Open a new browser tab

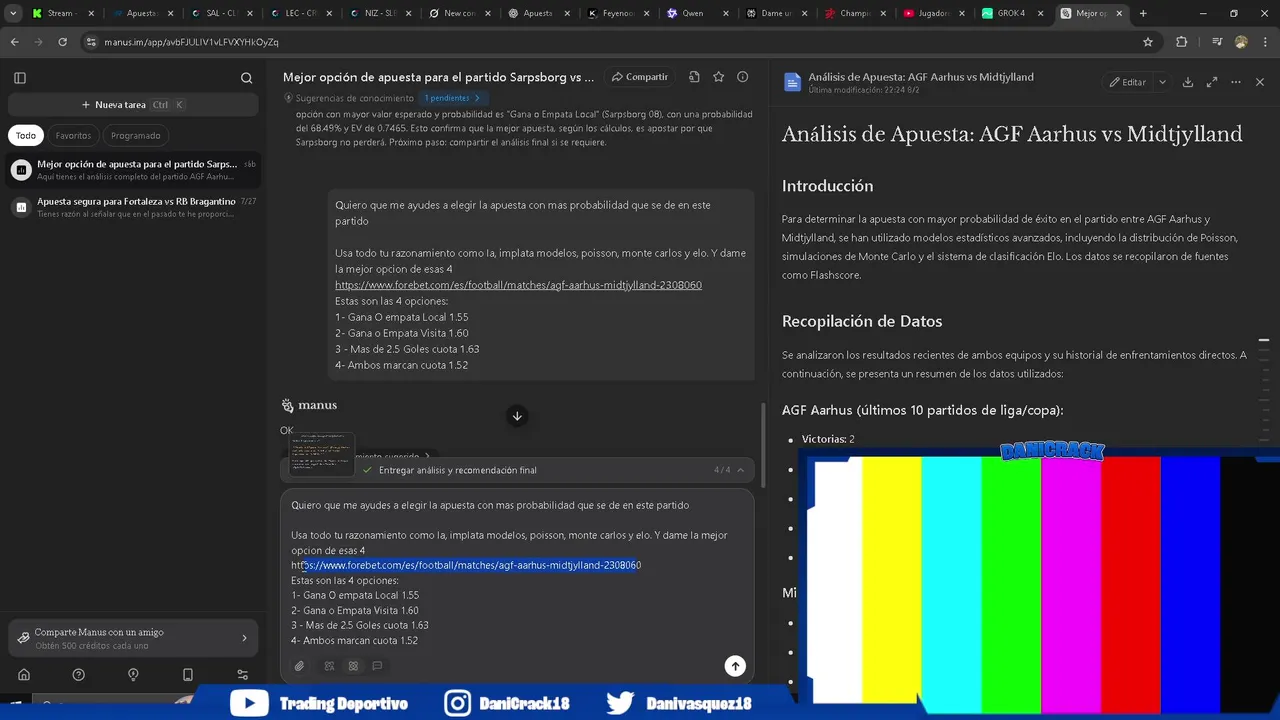1143,14
